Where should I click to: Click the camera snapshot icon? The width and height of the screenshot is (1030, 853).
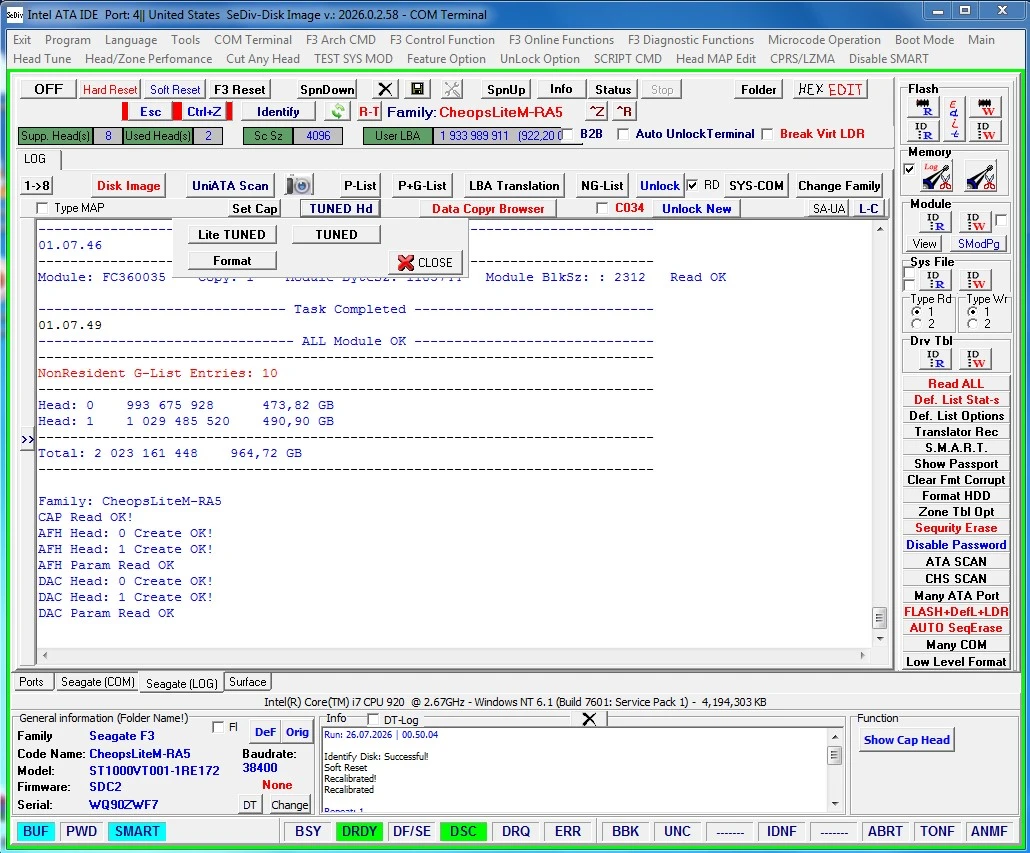[299, 185]
